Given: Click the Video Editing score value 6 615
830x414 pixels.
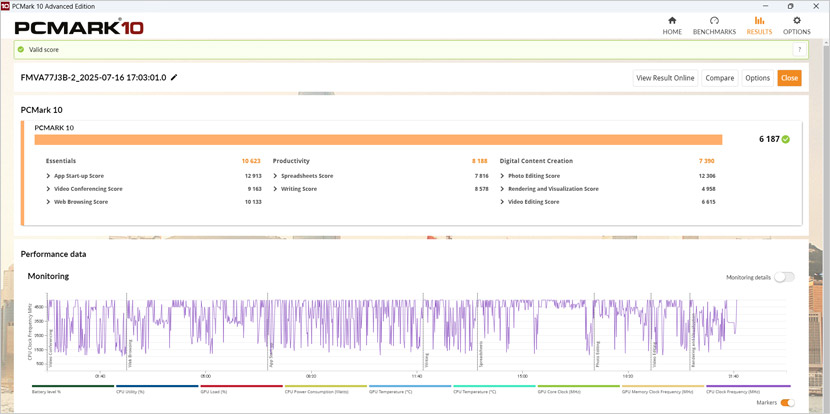Looking at the screenshot, I should [x=707, y=202].
